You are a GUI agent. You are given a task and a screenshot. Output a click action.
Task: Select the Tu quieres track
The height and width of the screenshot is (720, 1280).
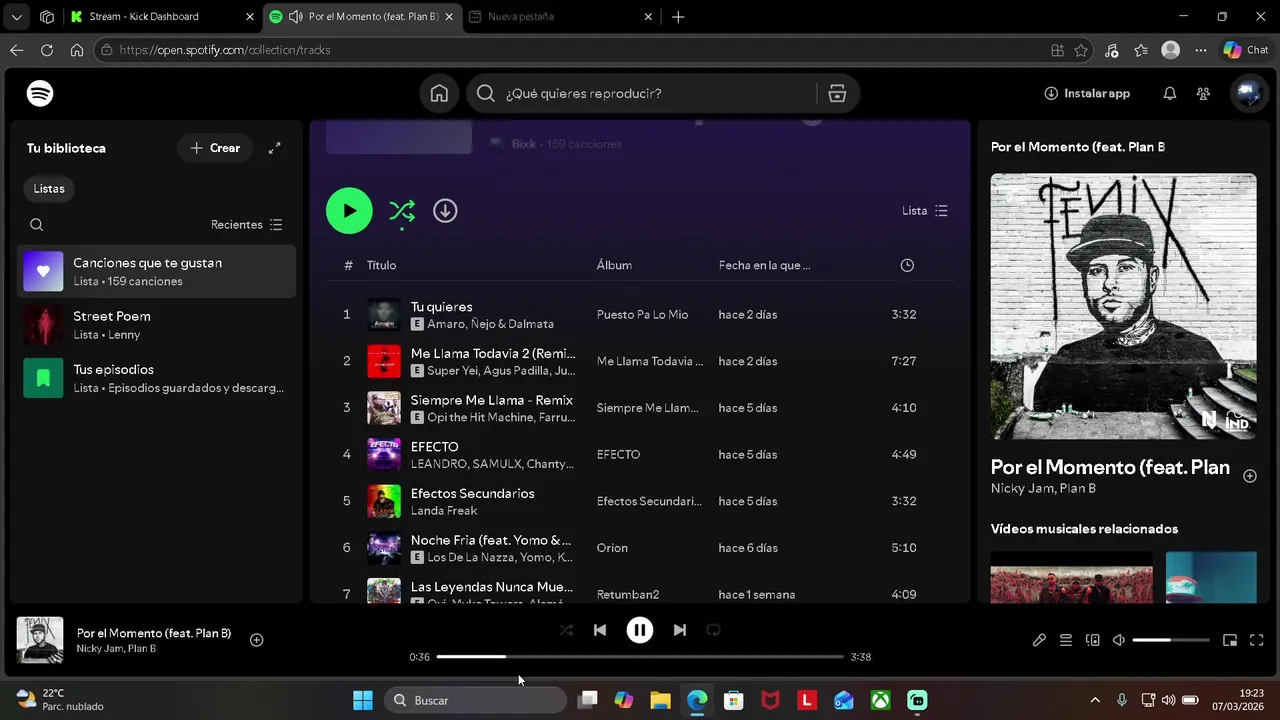(640, 314)
